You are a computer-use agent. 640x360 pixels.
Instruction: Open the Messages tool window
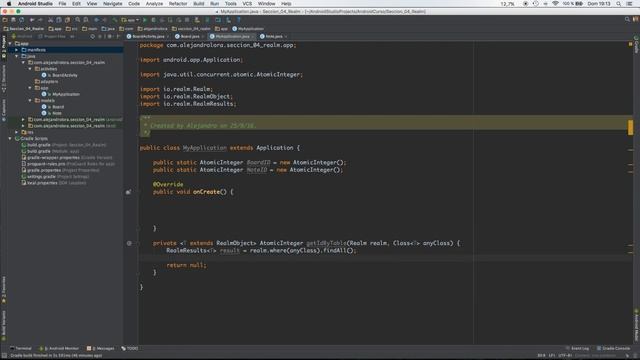point(100,349)
